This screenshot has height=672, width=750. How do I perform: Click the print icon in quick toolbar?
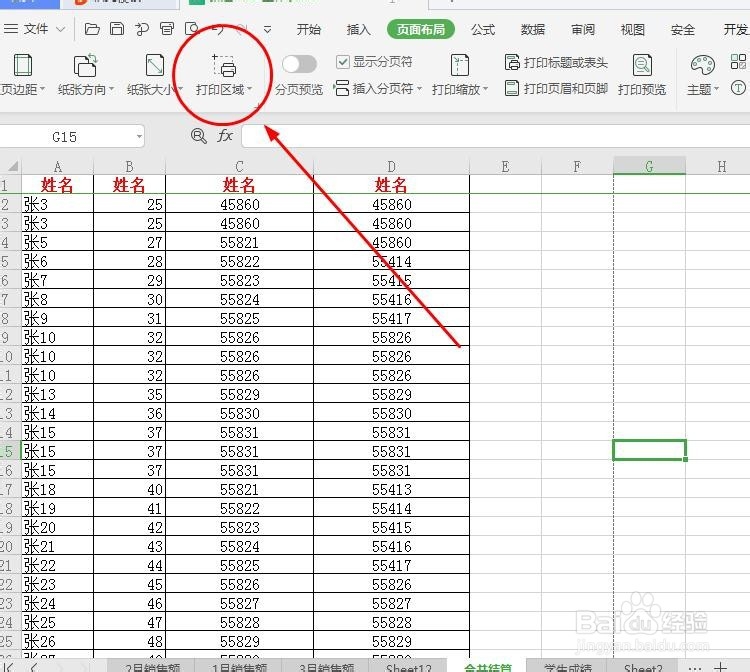[x=167, y=29]
